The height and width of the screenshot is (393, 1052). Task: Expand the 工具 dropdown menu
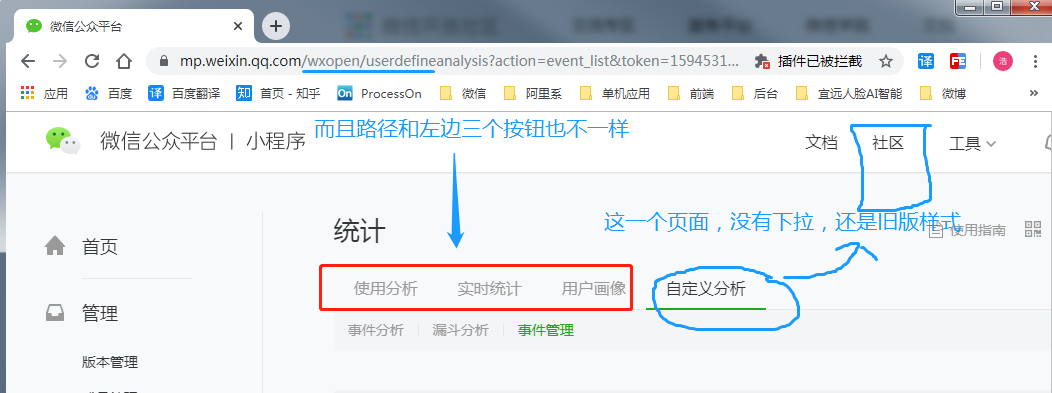[x=972, y=144]
